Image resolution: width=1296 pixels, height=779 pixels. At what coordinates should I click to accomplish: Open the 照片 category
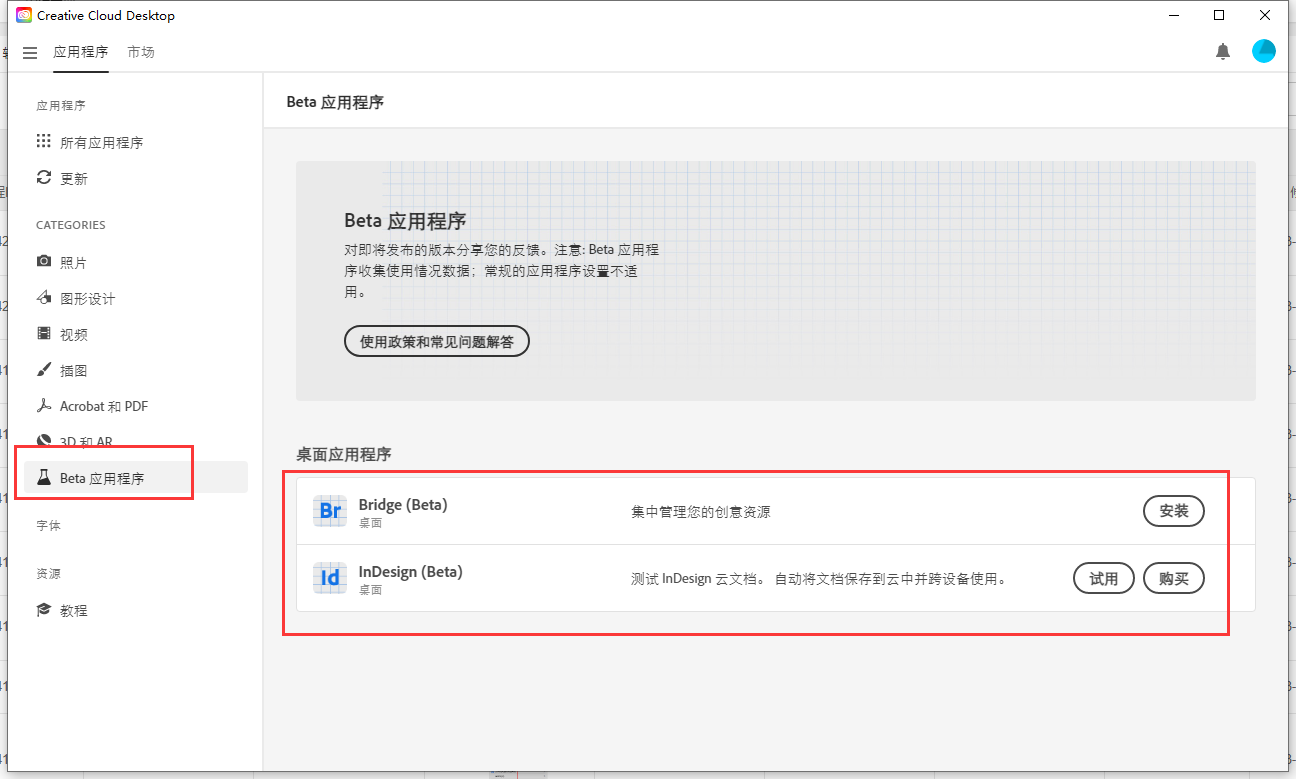(74, 263)
